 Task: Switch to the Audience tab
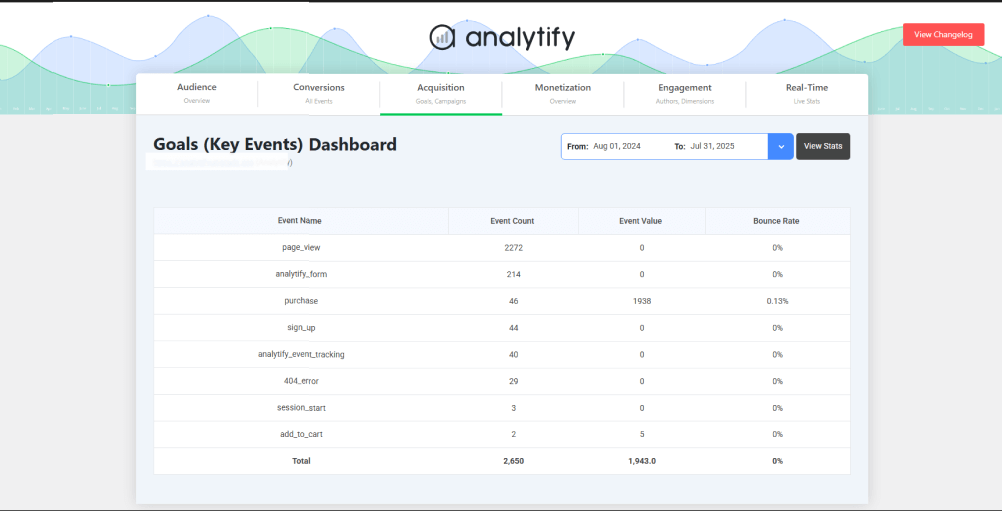coord(197,93)
